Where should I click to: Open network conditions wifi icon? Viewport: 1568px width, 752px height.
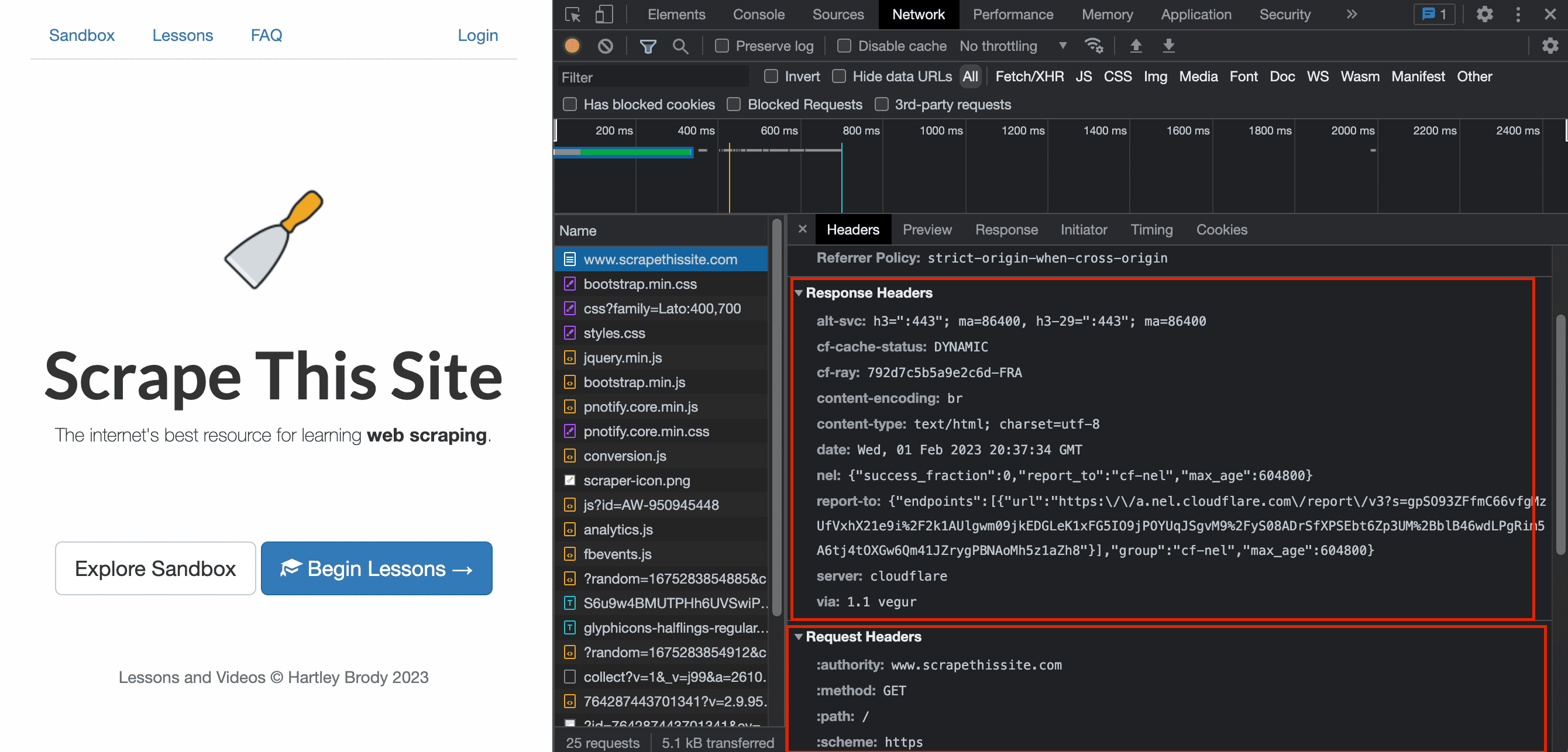(1094, 46)
